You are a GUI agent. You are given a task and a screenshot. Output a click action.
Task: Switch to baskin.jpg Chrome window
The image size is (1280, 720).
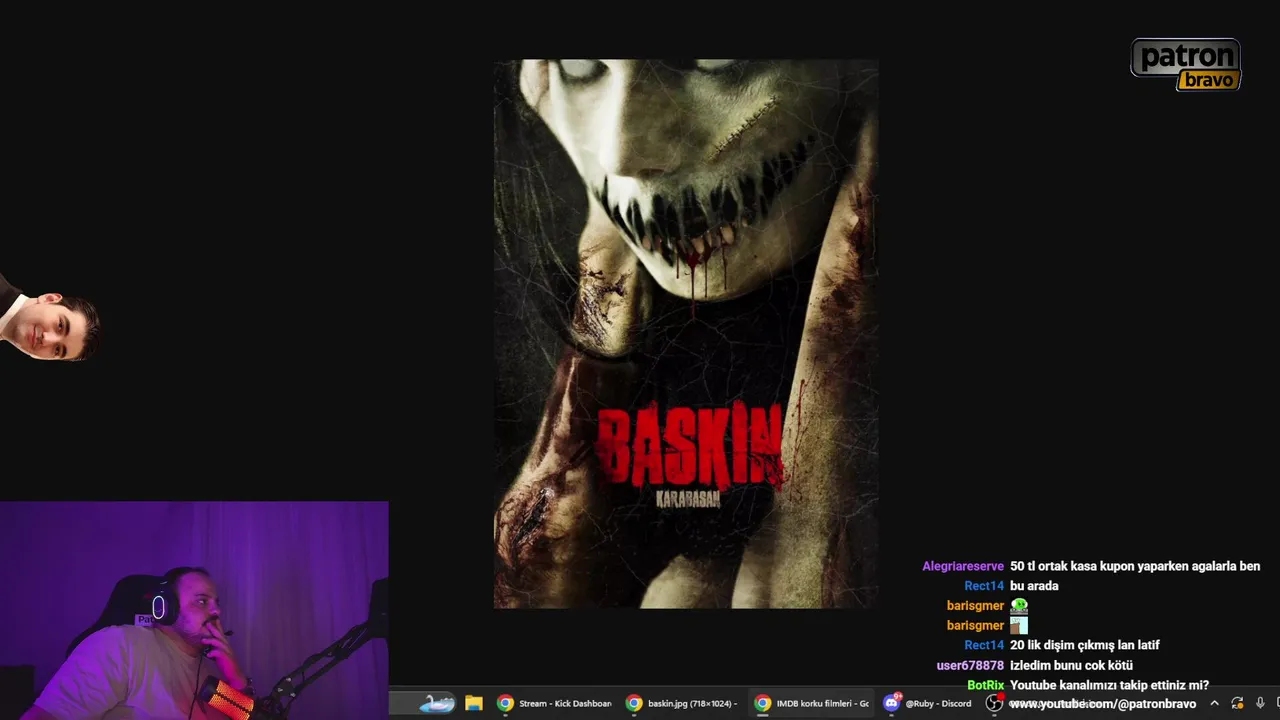683,703
